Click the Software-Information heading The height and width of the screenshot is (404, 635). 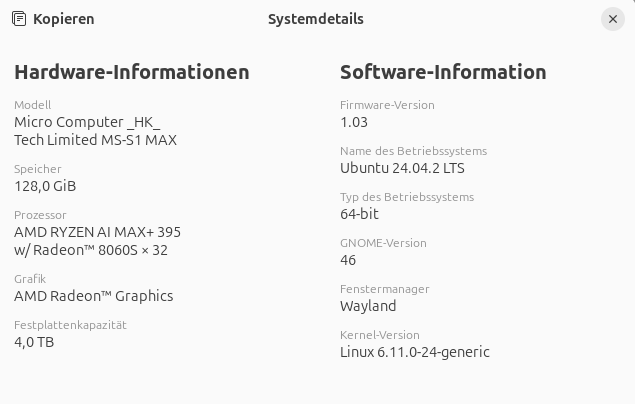[x=443, y=72]
